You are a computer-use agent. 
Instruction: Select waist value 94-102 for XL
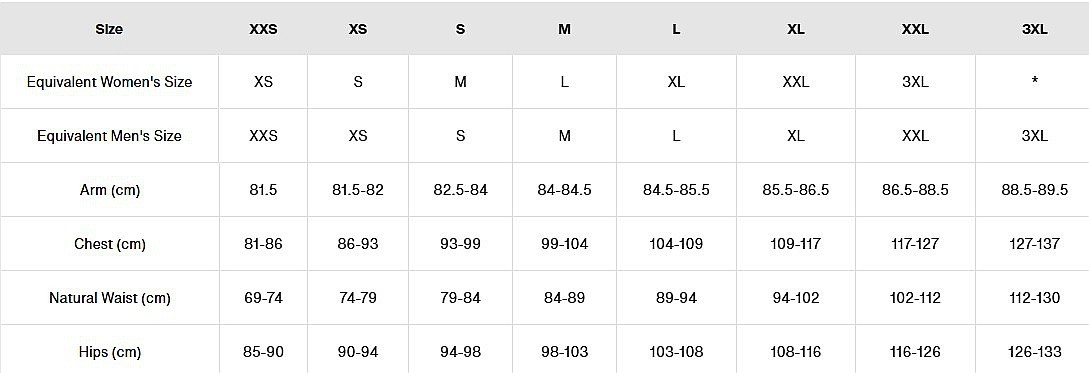(795, 299)
